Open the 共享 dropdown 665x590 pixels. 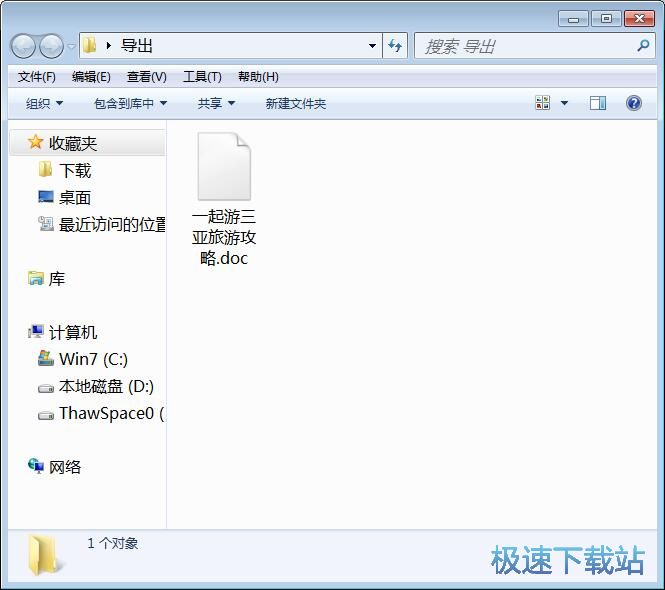(216, 103)
